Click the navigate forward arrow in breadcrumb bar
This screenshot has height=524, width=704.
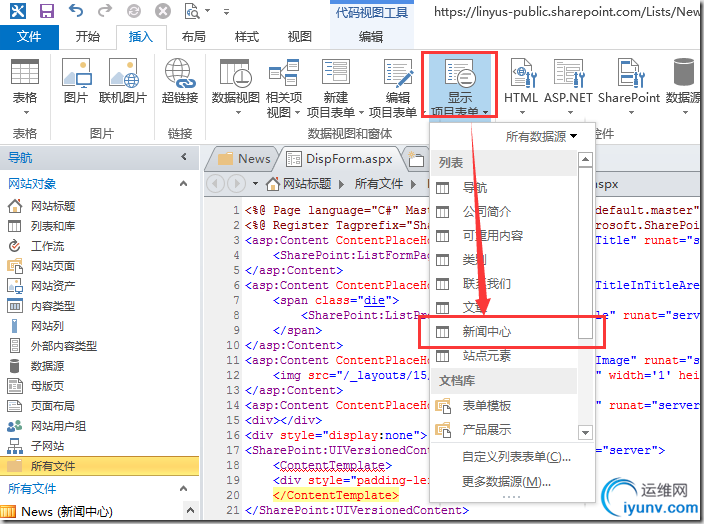[x=236, y=184]
